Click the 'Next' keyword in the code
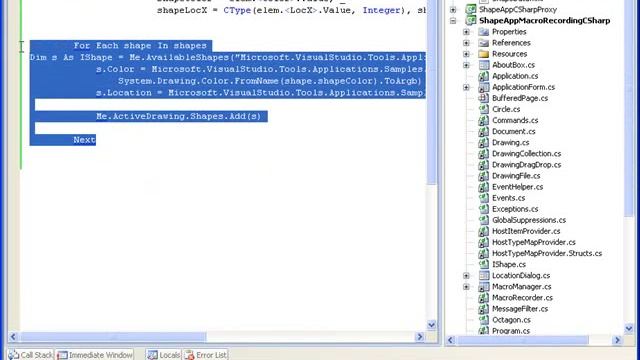The image size is (640, 360). (84, 140)
